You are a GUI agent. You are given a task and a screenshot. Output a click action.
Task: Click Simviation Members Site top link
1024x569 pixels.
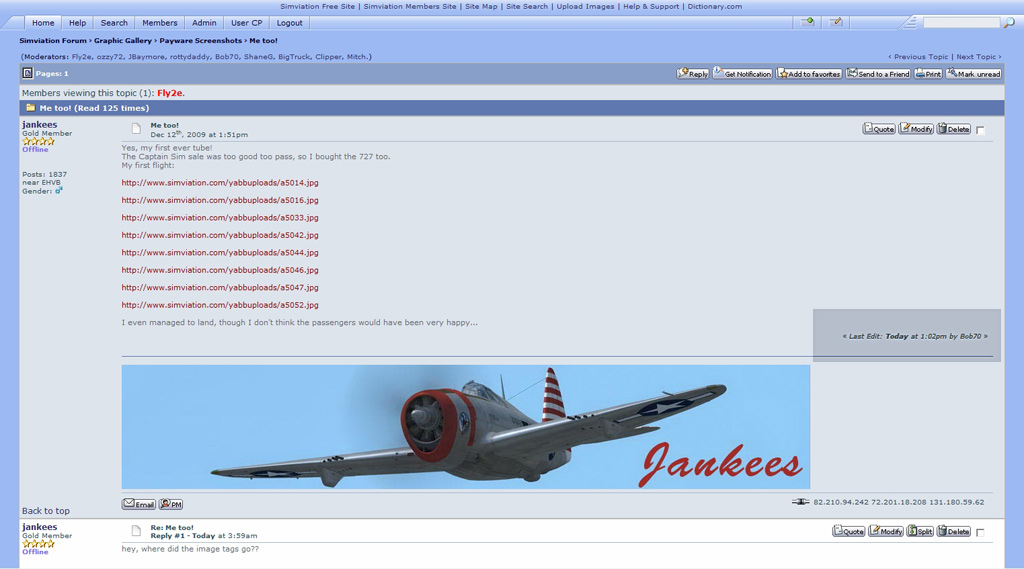pos(410,7)
